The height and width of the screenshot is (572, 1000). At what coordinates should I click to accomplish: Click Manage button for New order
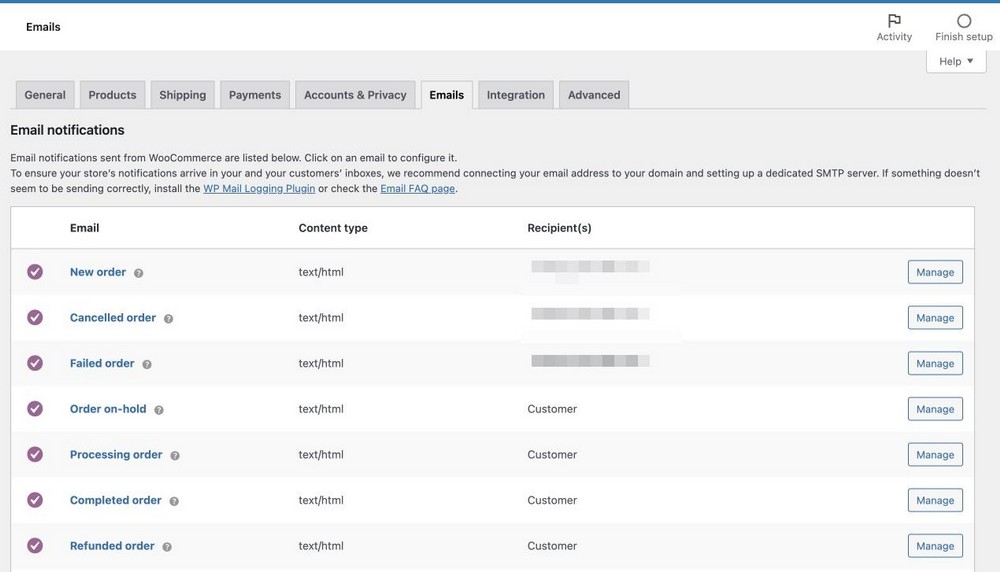[935, 272]
